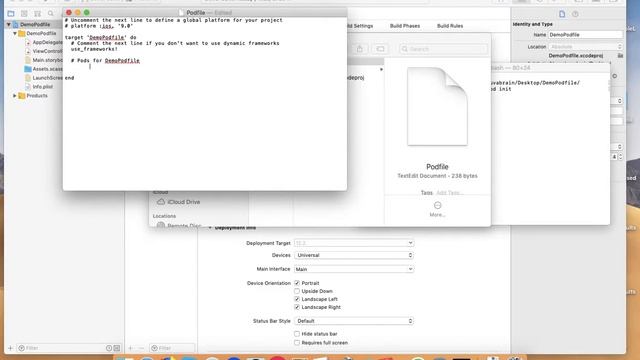Click the recent files clock icon in navigator filter
This screenshot has width=640, height=360.
[109, 348]
